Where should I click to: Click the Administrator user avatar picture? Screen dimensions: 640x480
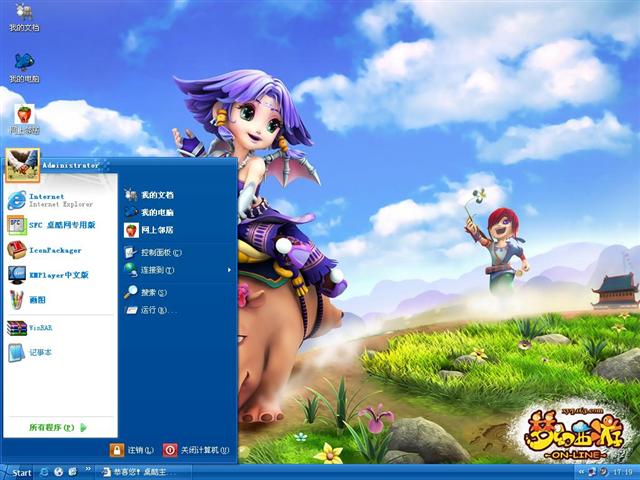point(22,165)
